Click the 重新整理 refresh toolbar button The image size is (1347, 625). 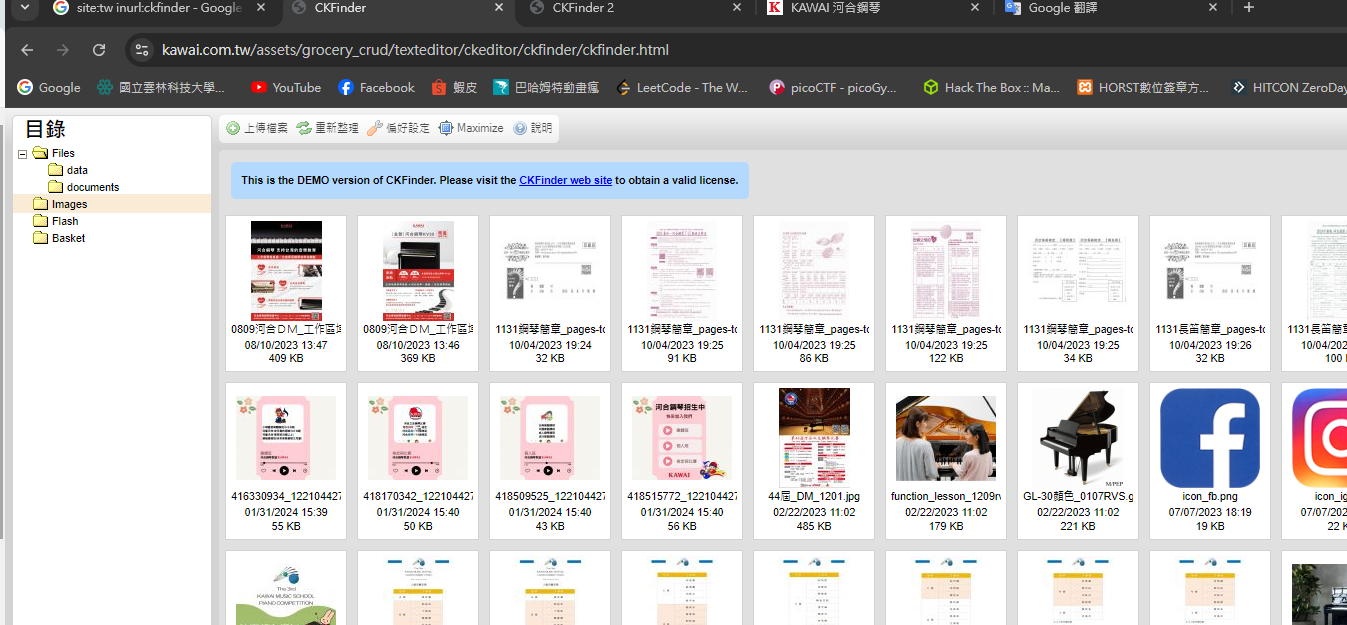click(x=328, y=128)
